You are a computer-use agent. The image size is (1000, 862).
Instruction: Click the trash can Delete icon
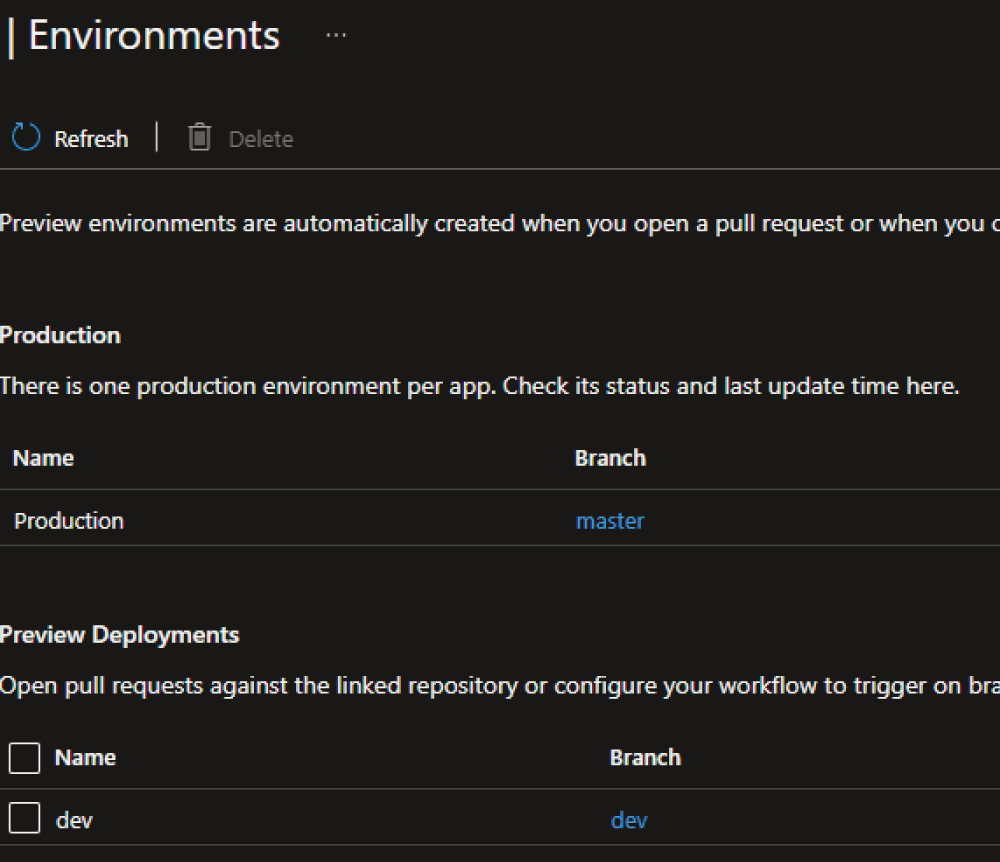(200, 138)
